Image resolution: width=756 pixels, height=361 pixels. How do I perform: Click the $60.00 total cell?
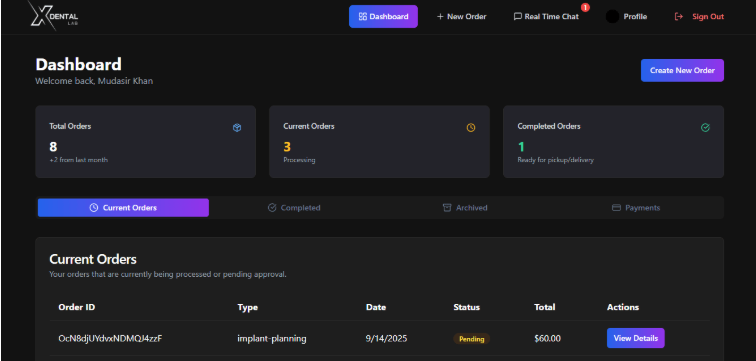547,338
